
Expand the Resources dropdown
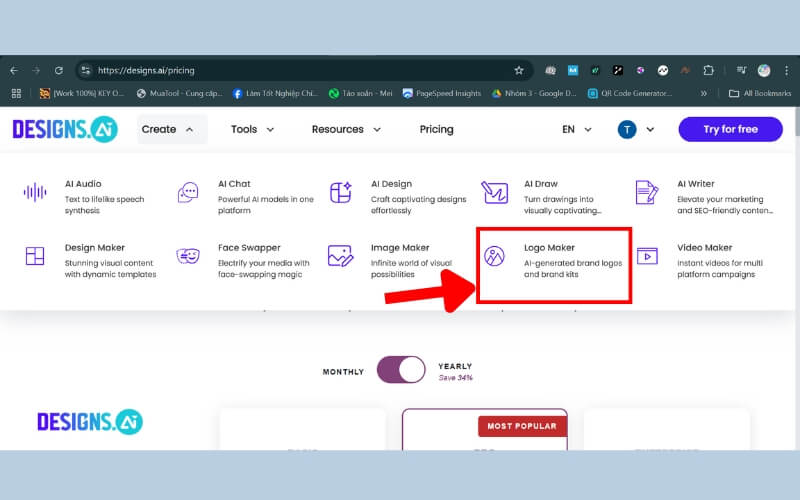(346, 130)
